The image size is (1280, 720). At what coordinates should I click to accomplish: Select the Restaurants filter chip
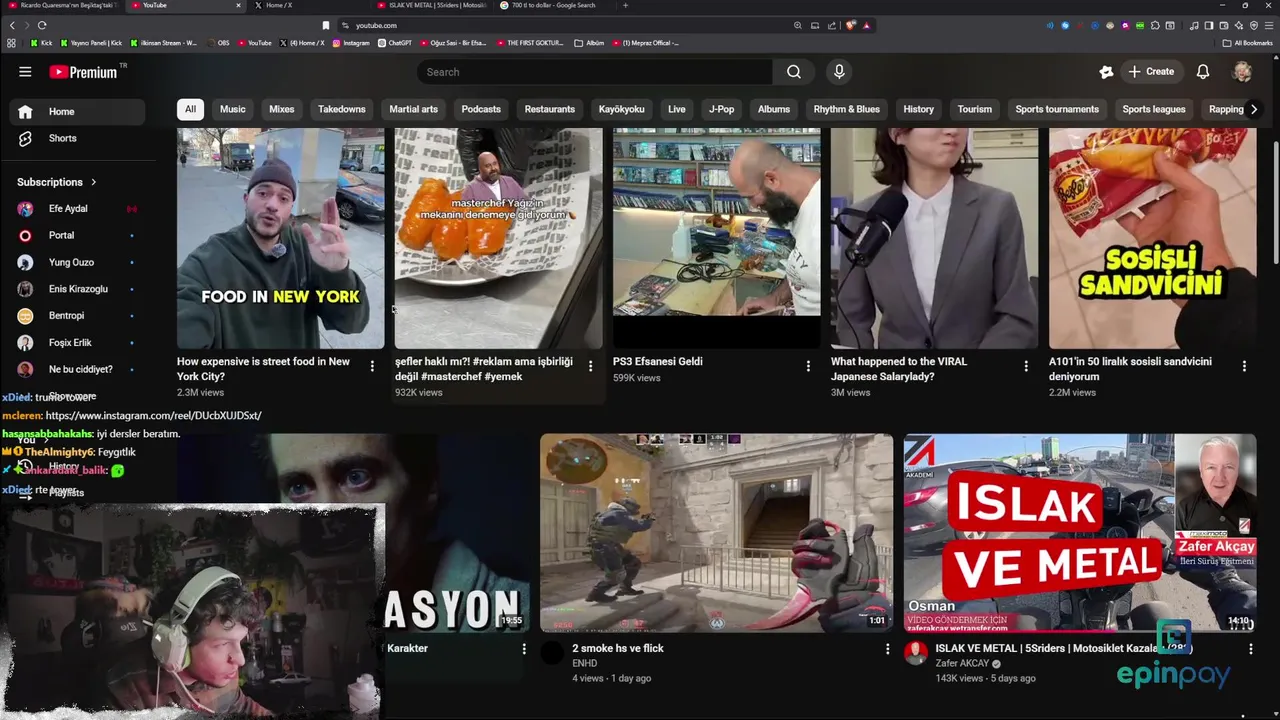point(550,109)
